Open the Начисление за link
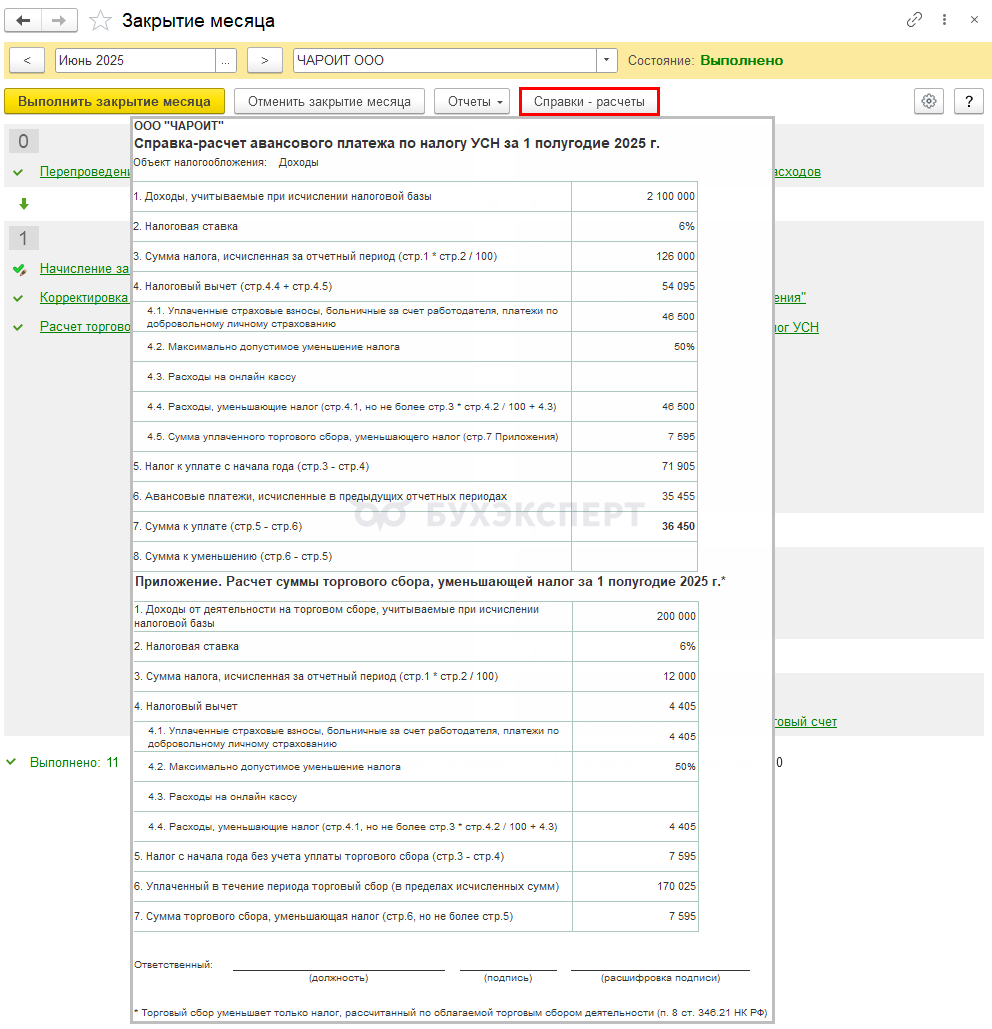This screenshot has width=992, height=1029. 85,268
